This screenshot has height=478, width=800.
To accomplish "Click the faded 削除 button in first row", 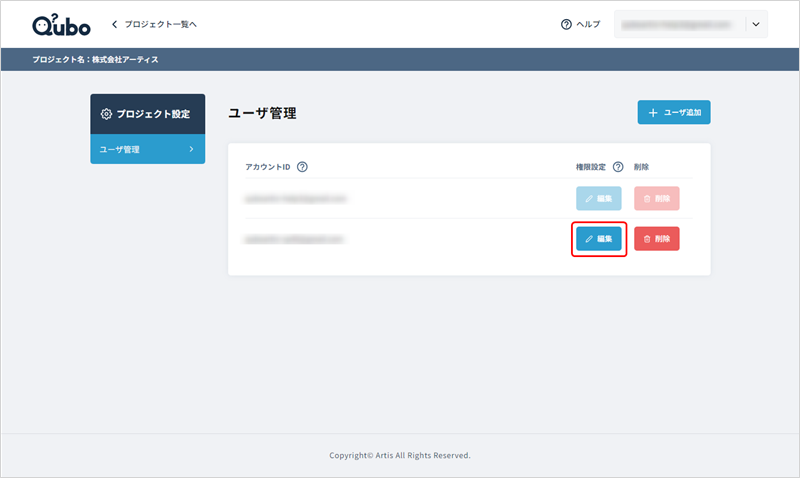I will click(657, 198).
